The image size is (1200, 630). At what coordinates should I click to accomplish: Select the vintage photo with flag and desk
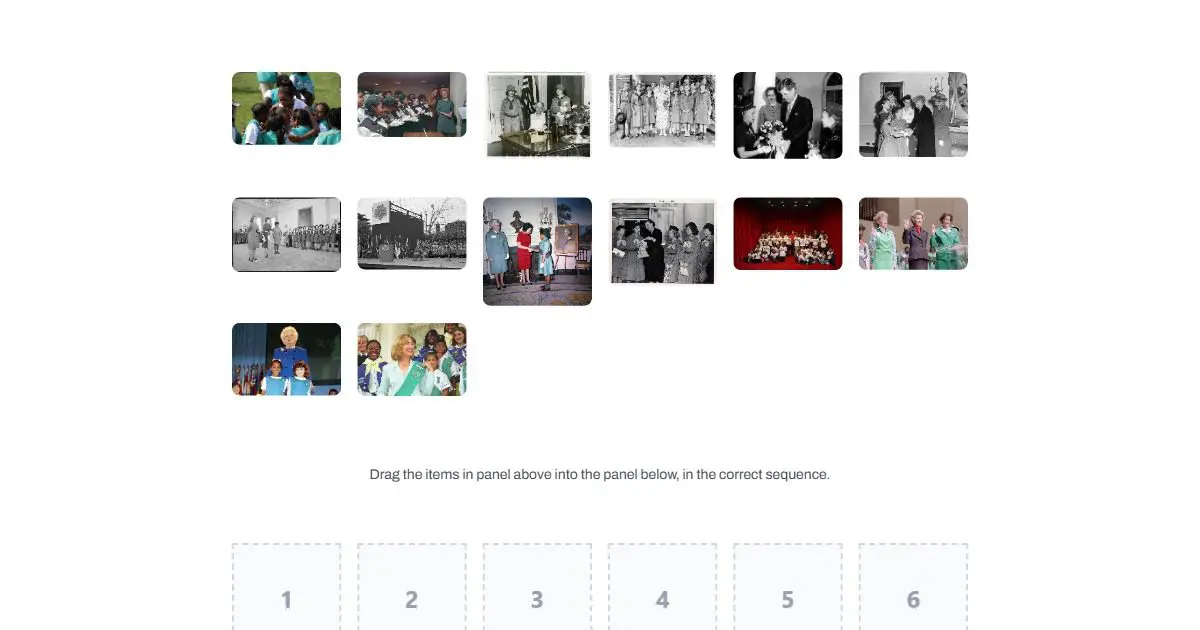point(537,115)
